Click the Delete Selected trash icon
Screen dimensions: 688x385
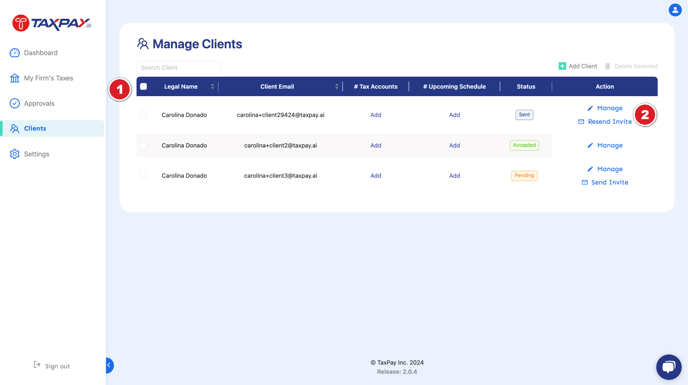(x=608, y=66)
